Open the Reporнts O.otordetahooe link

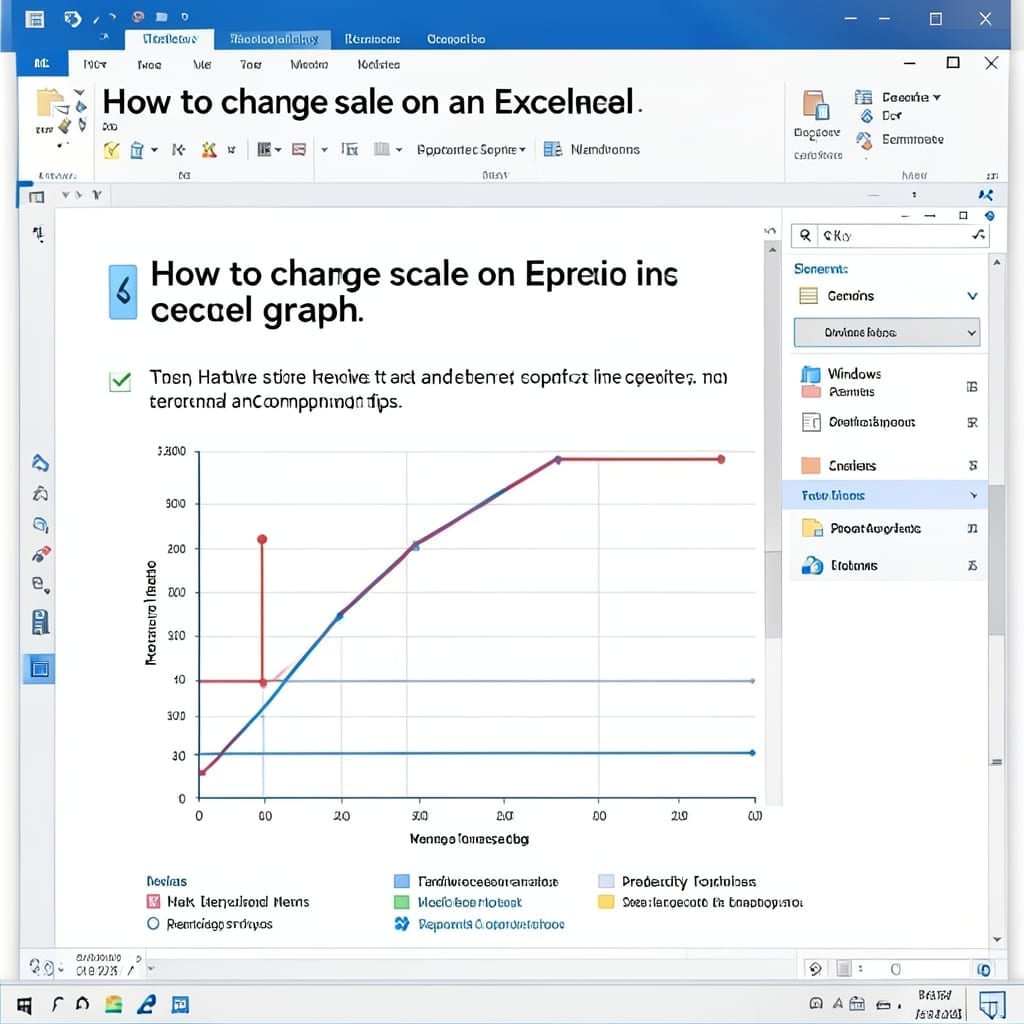tap(491, 924)
